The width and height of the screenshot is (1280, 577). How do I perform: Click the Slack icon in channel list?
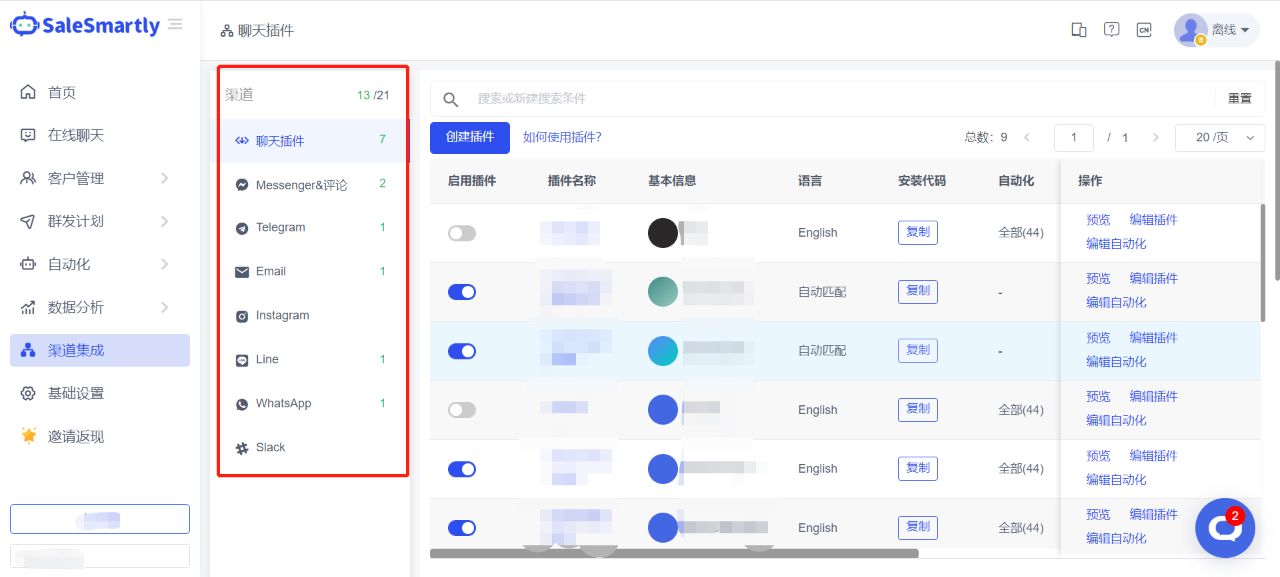(242, 448)
